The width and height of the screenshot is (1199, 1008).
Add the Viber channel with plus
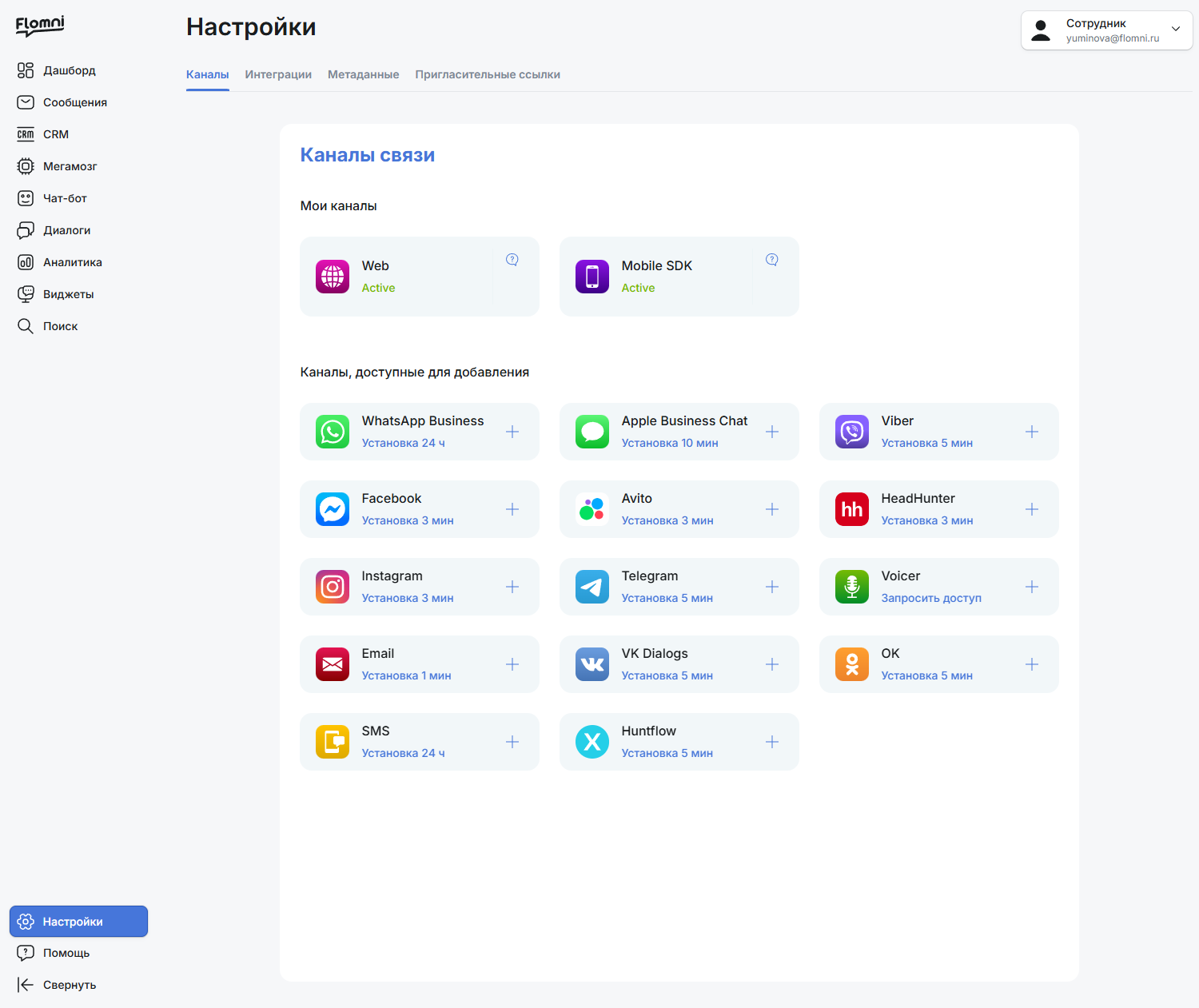[1032, 432]
